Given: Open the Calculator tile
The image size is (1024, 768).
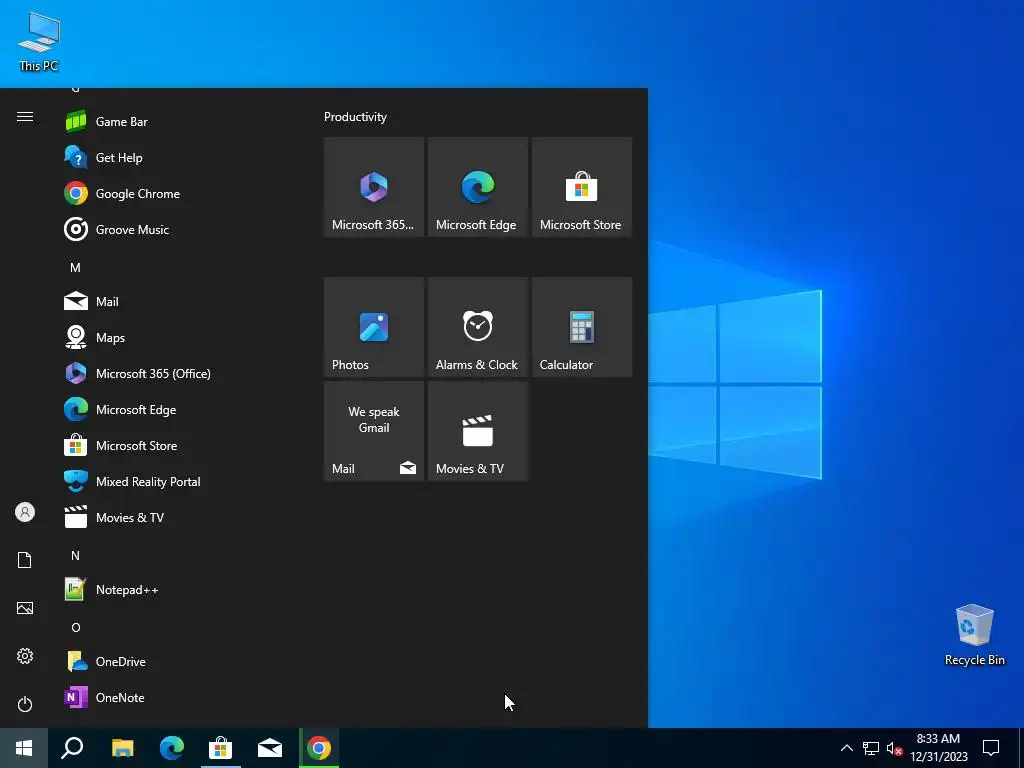Looking at the screenshot, I should point(582,327).
